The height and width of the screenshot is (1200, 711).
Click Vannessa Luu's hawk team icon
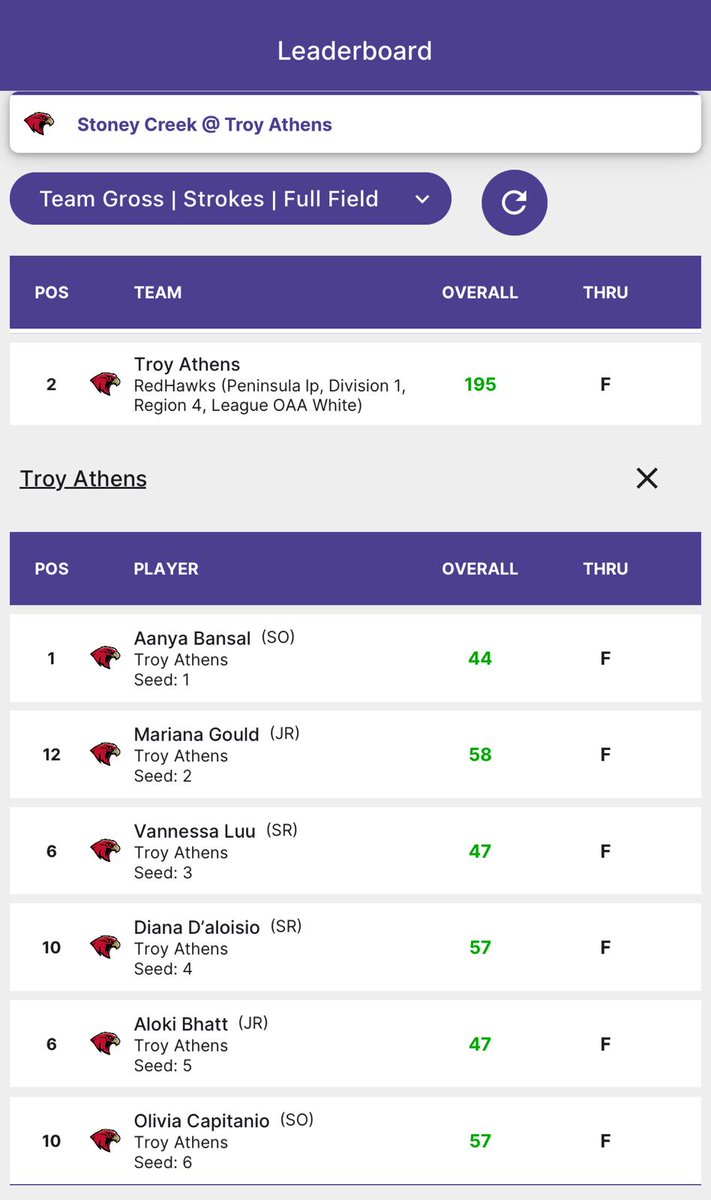click(x=105, y=851)
